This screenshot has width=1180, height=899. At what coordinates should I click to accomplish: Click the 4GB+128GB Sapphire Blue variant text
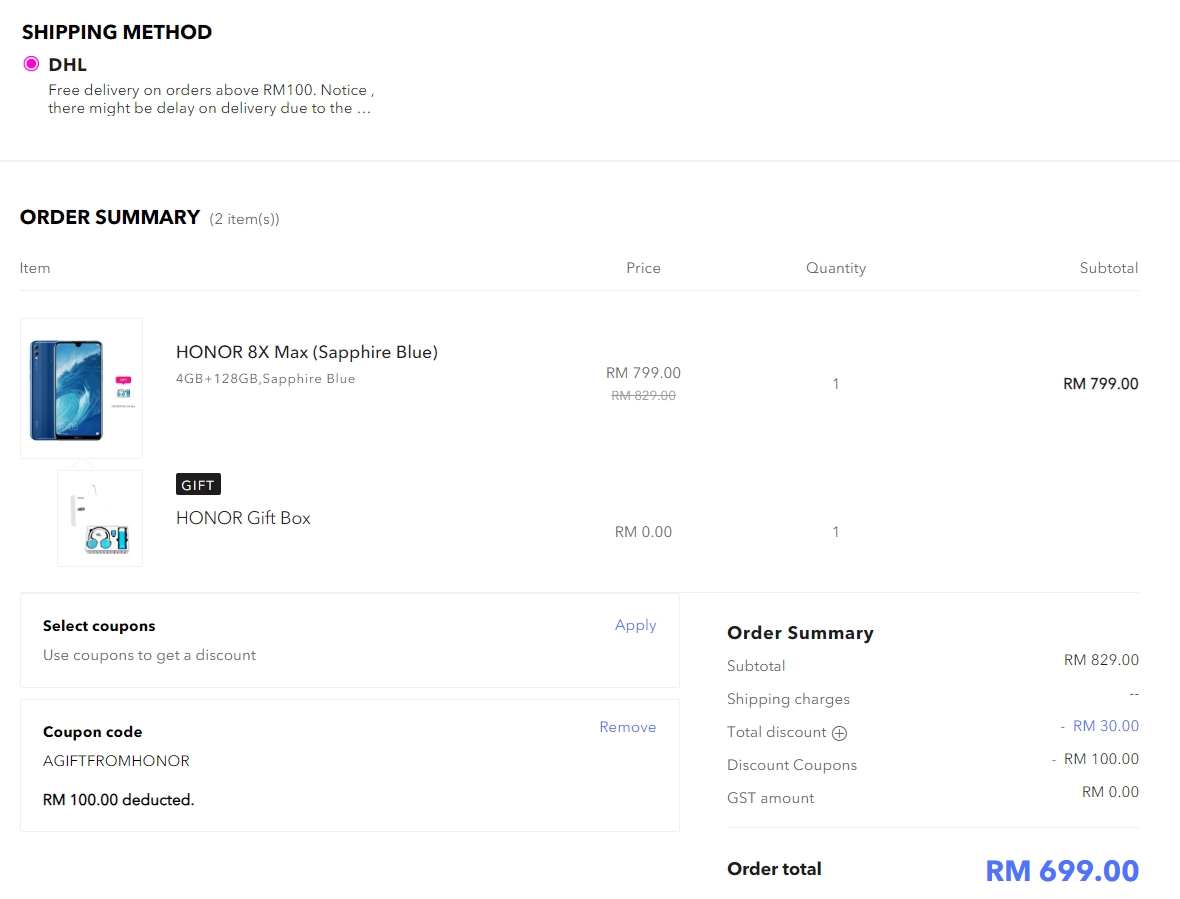coord(265,379)
